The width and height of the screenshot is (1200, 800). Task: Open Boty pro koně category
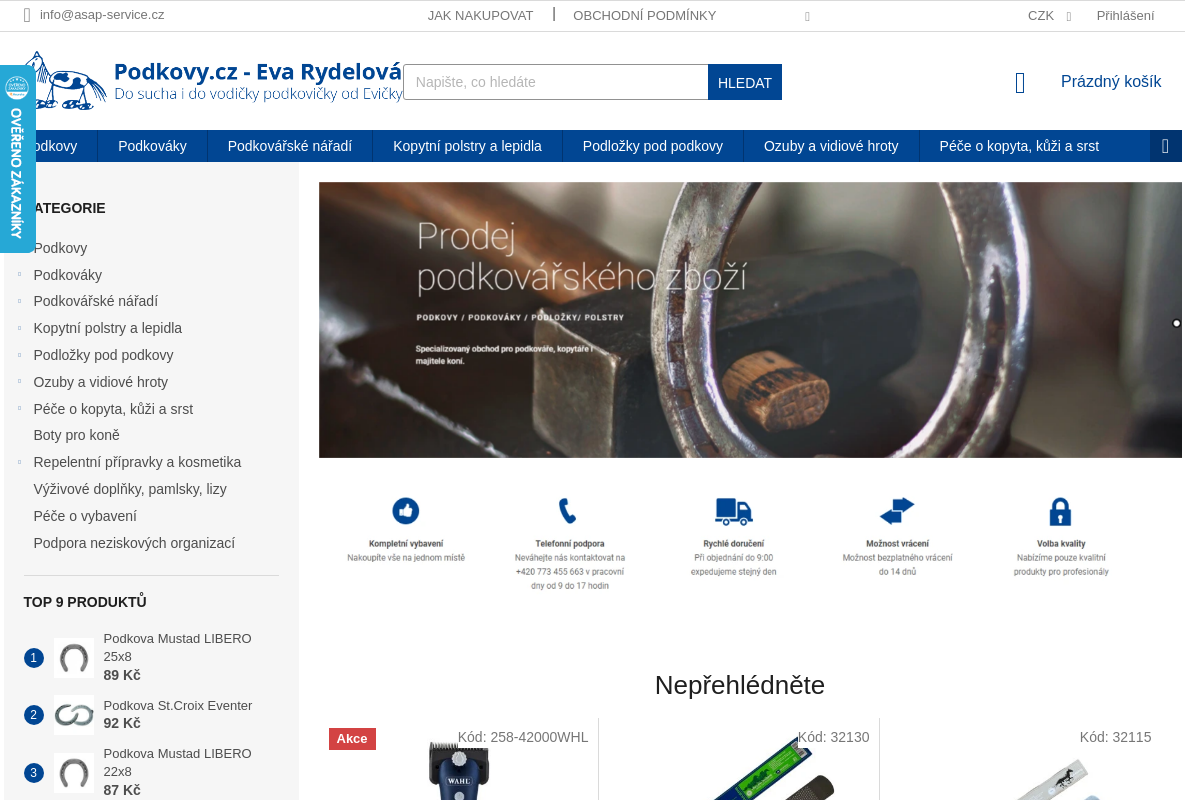[76, 435]
